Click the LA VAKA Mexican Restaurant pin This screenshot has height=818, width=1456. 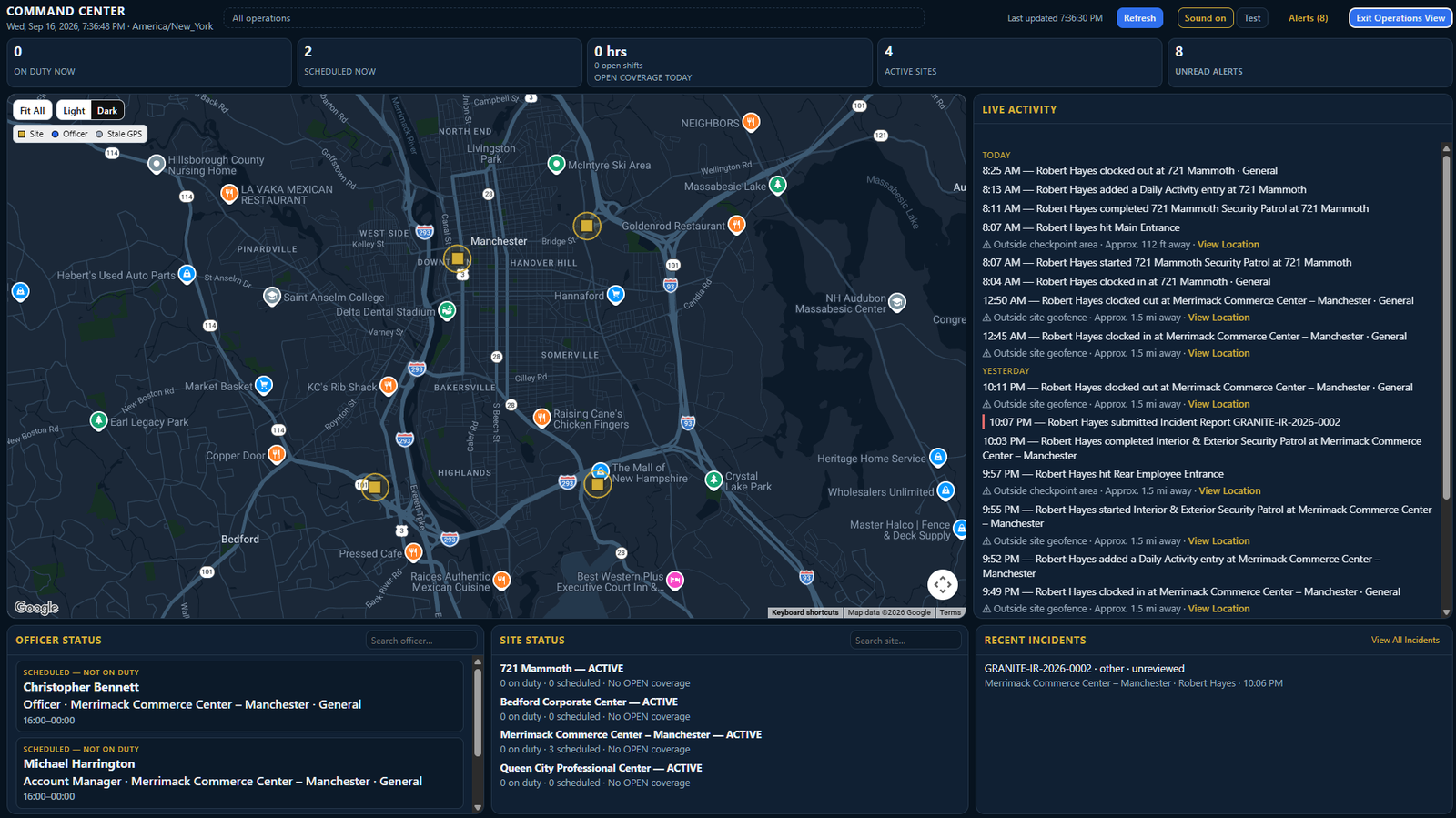pyautogui.click(x=229, y=193)
